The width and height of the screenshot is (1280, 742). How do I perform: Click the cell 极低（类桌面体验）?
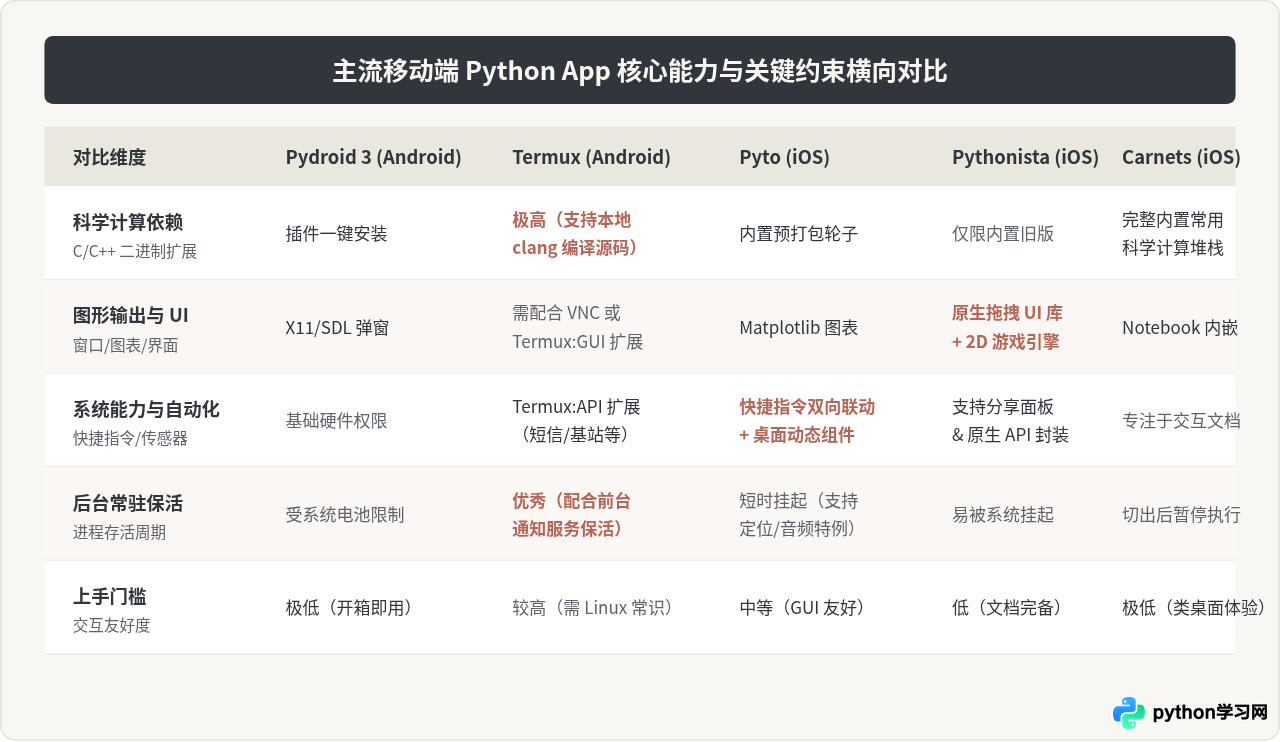point(1194,608)
